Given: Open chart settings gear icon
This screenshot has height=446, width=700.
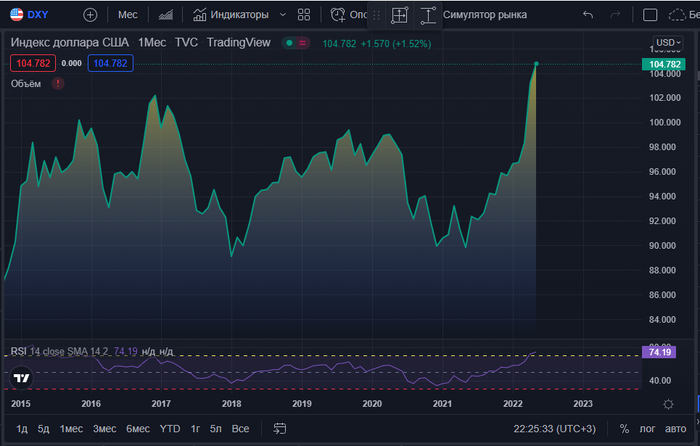Looking at the screenshot, I should 668,403.
